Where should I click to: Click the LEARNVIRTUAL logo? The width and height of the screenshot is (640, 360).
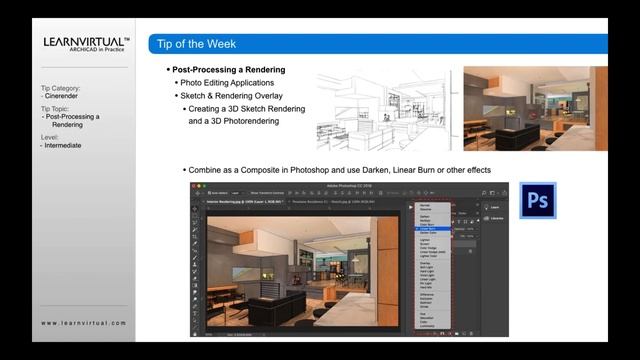87,44
